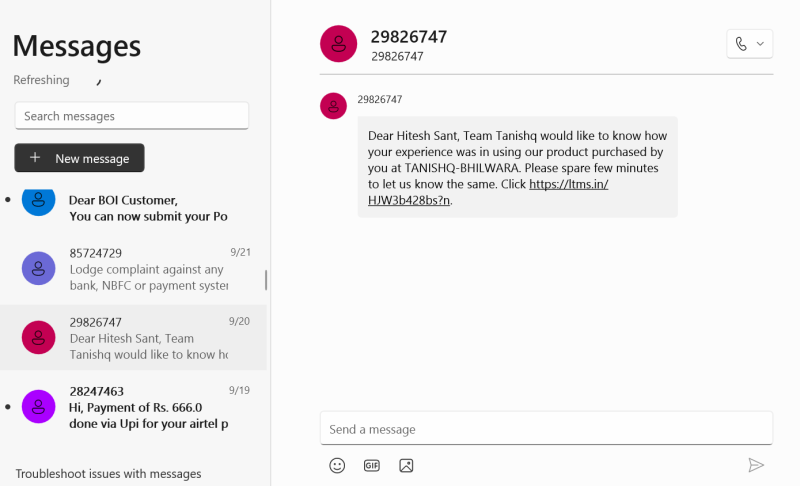Viewport: 800px width, 486px height.
Task: Click the conversation list scrollbar
Action: [265, 280]
